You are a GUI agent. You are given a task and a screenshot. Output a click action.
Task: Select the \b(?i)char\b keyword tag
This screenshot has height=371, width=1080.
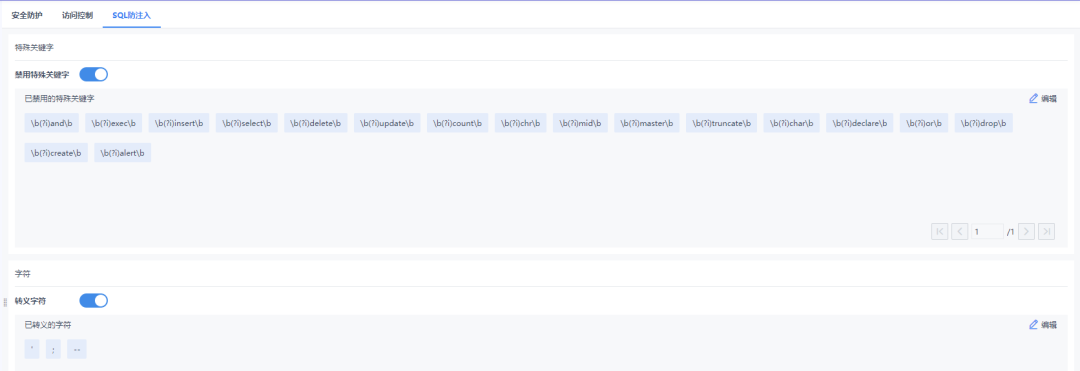pos(791,123)
